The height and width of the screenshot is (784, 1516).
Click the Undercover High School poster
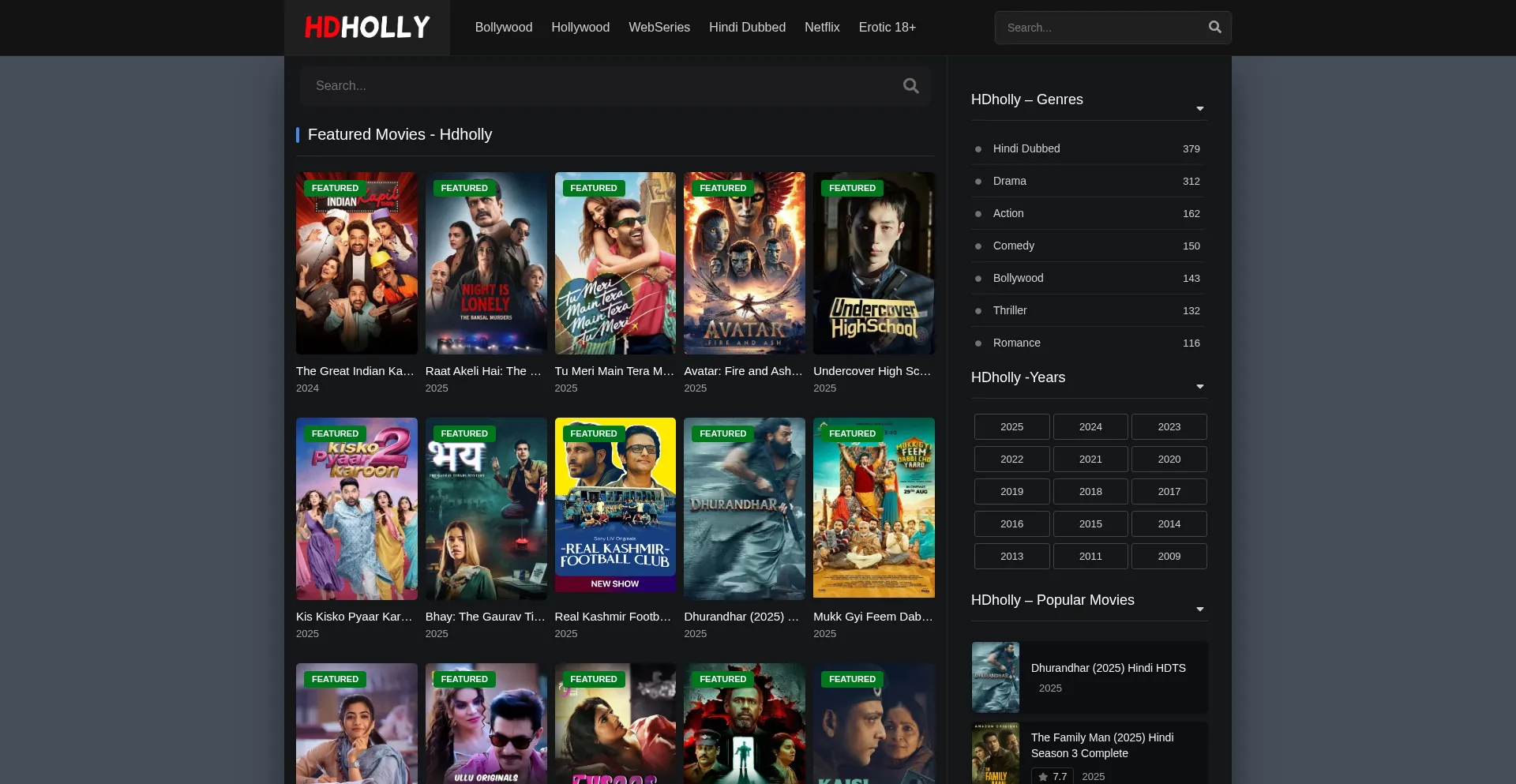874,263
